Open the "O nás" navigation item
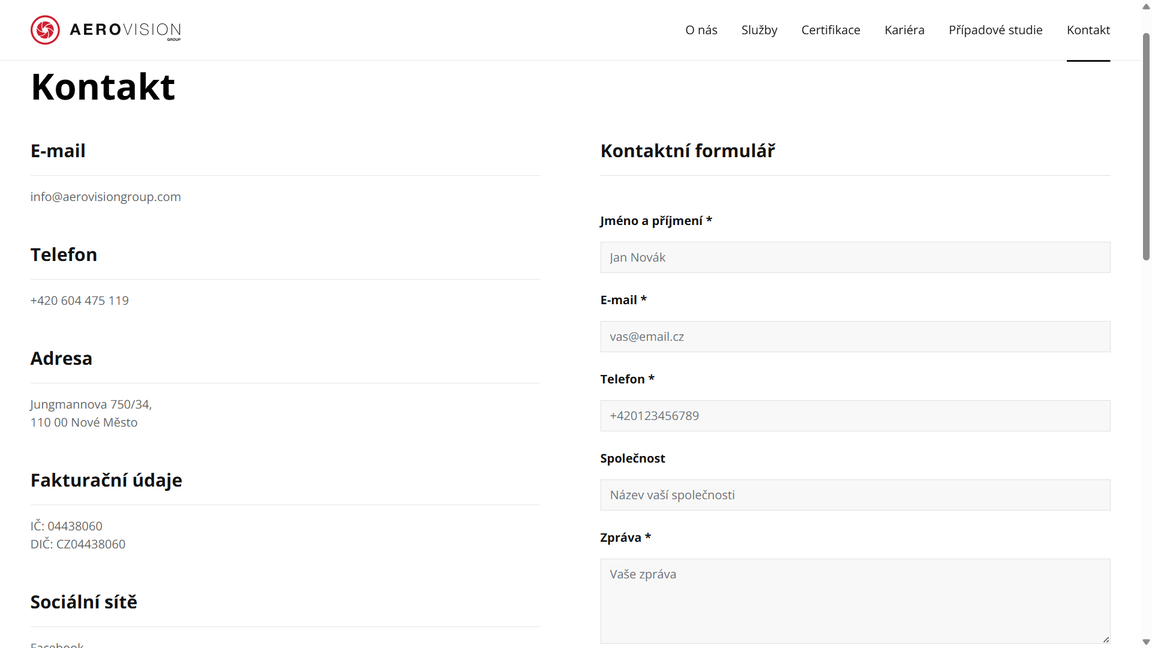The height and width of the screenshot is (648, 1152). click(x=701, y=29)
